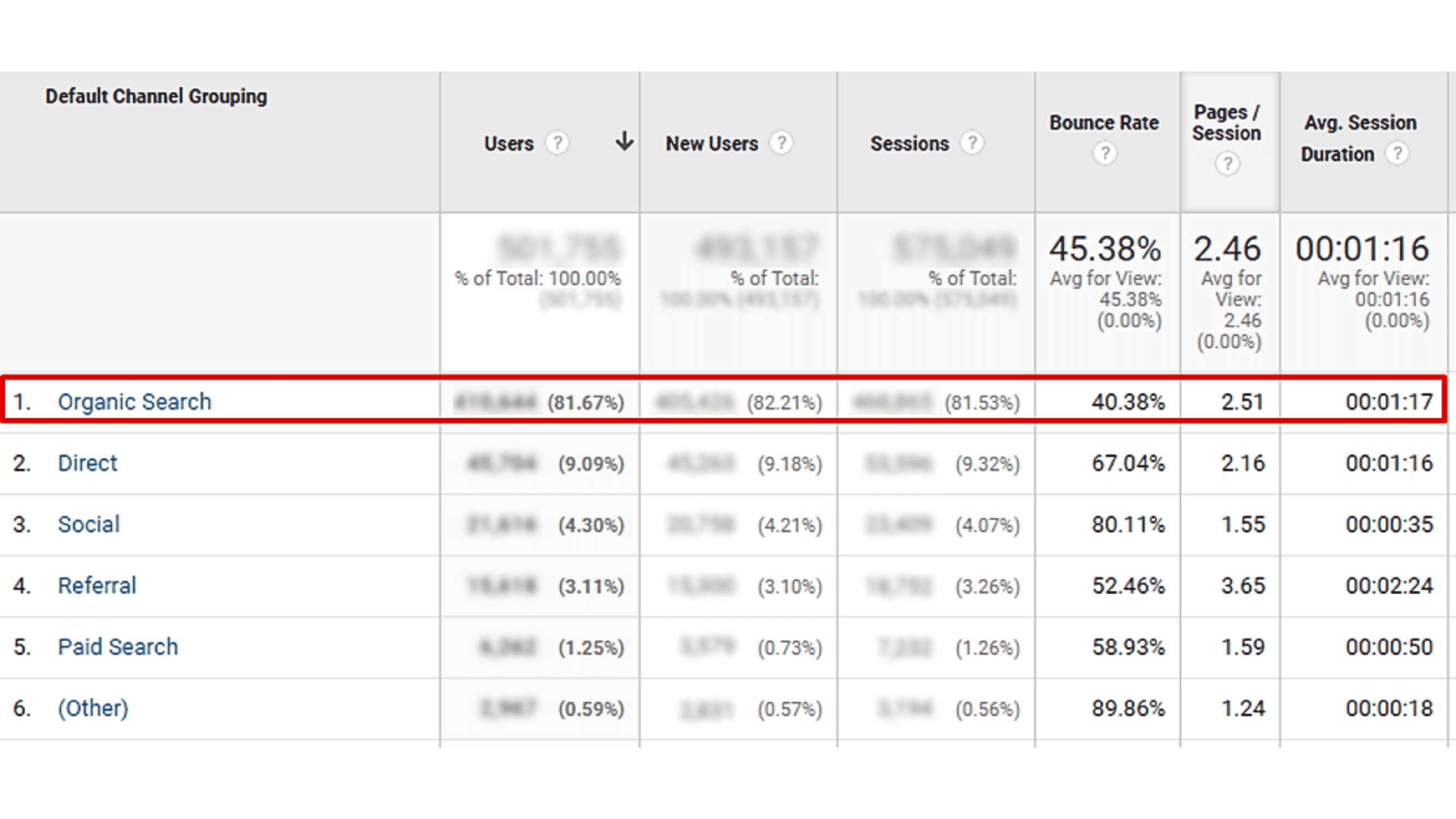Click the Users column header label
Viewport: 1456px width, 819px height.
(509, 144)
